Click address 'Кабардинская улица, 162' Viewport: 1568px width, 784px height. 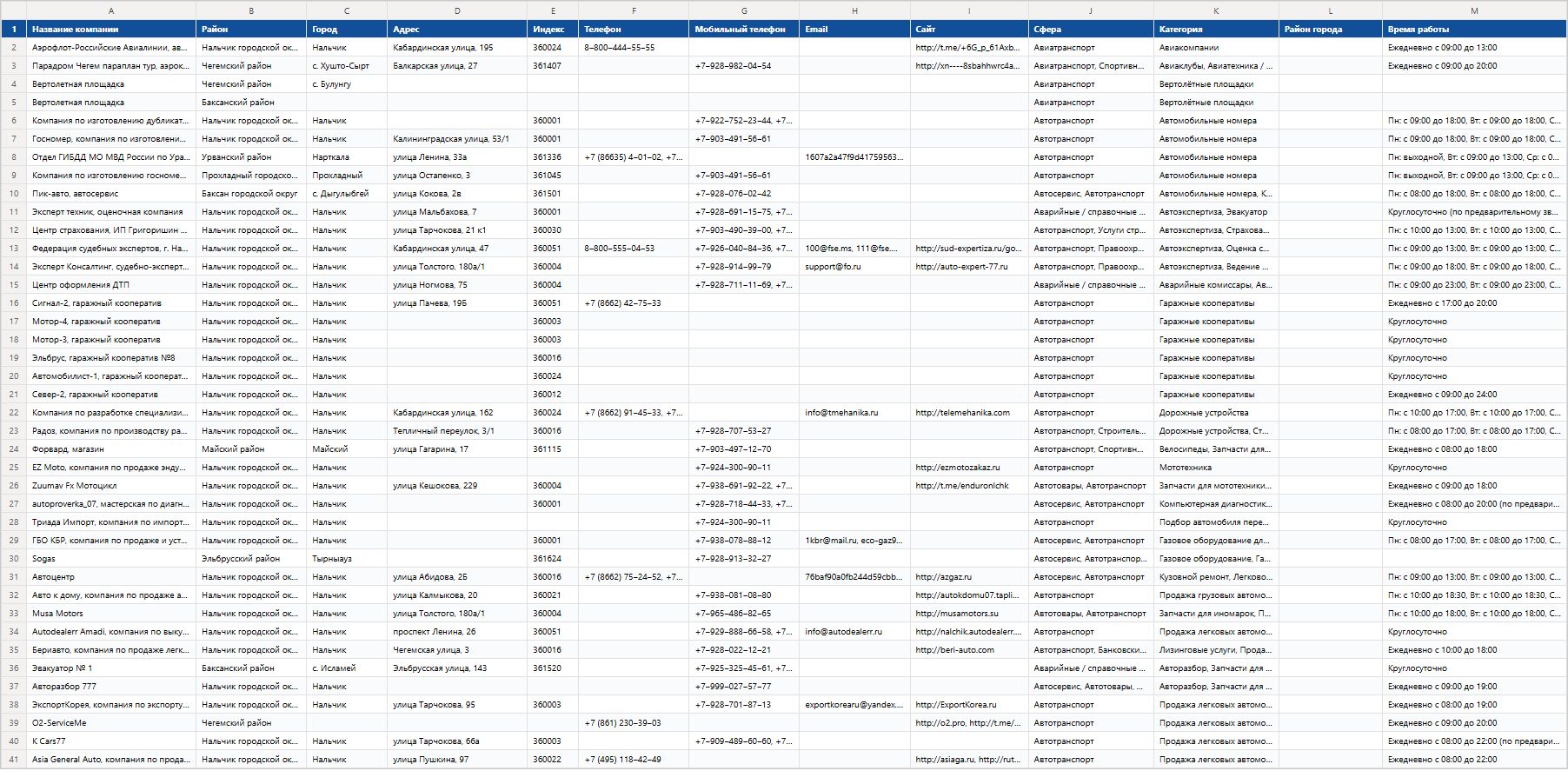457,413
